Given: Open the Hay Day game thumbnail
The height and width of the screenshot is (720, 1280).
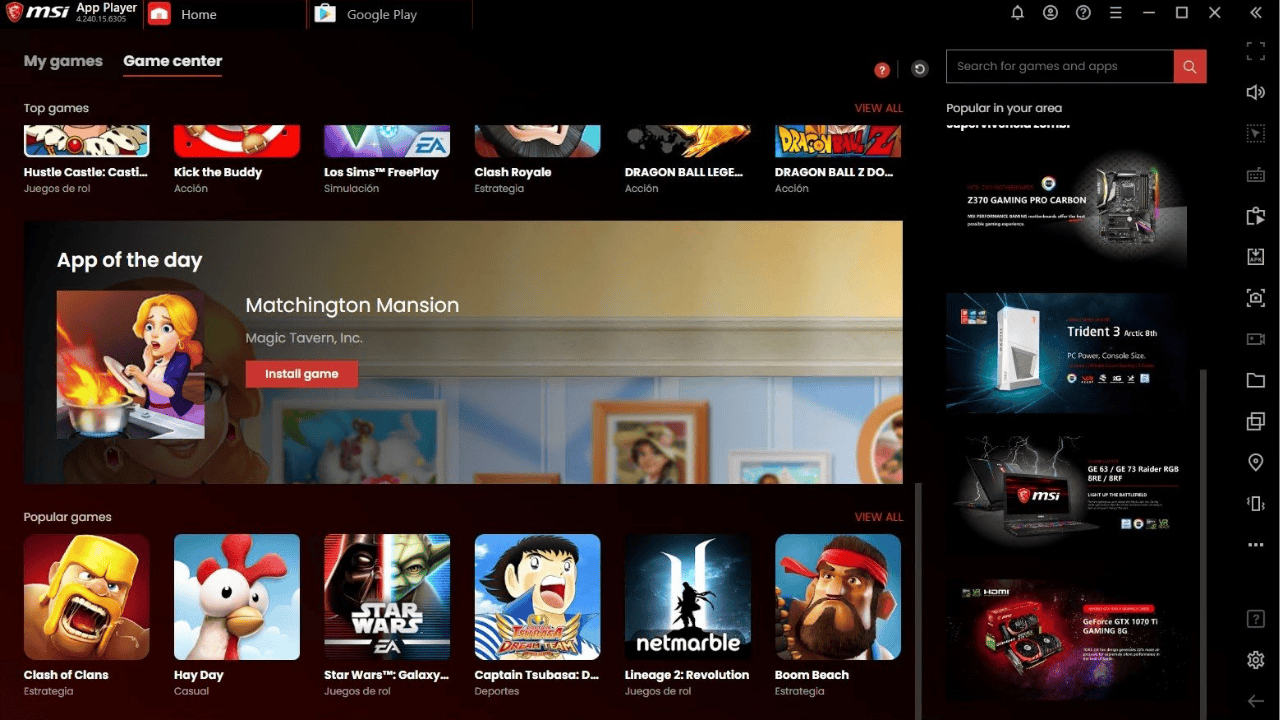Looking at the screenshot, I should pos(237,597).
